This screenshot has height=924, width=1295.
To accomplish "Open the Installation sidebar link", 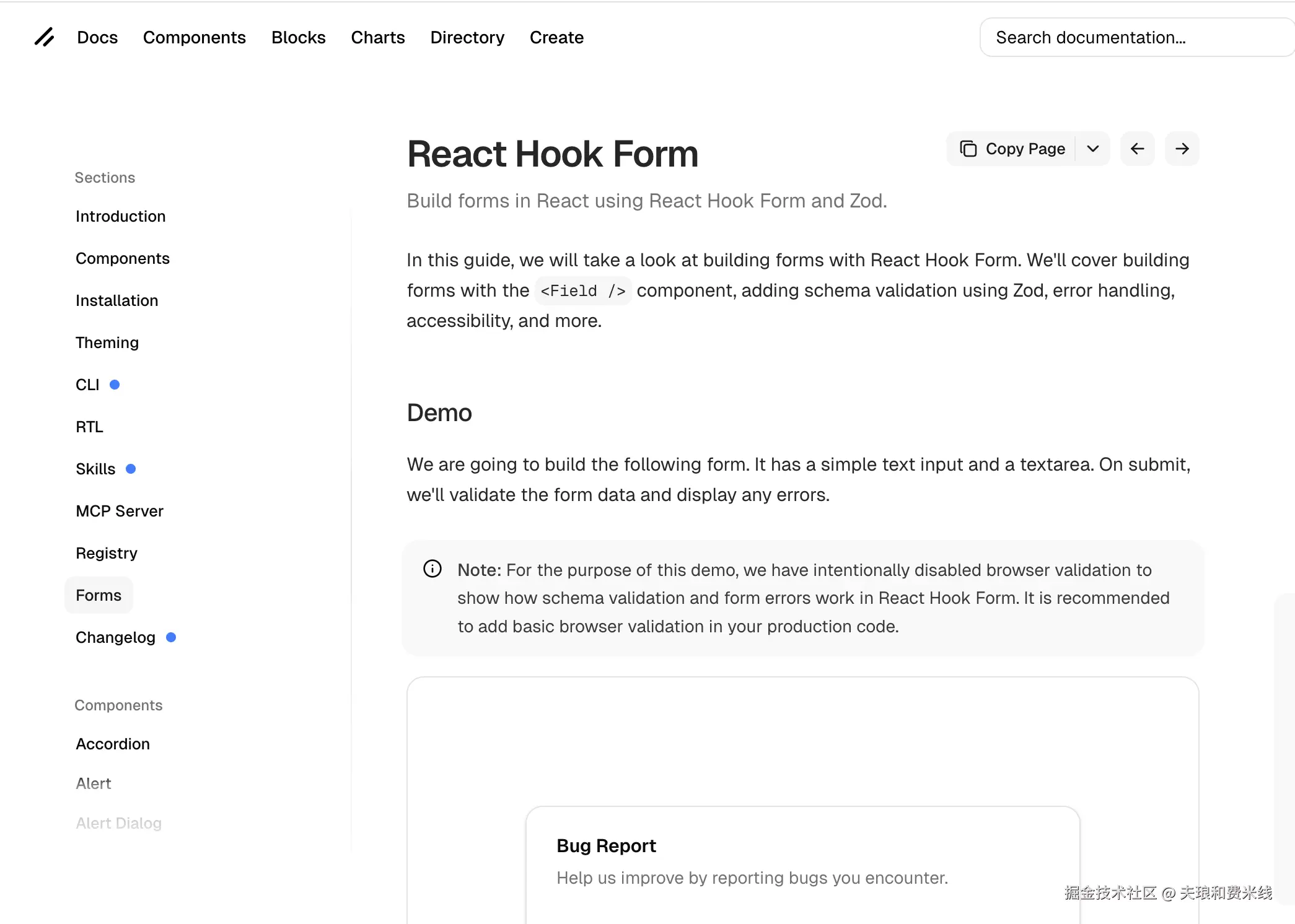I will pos(116,300).
